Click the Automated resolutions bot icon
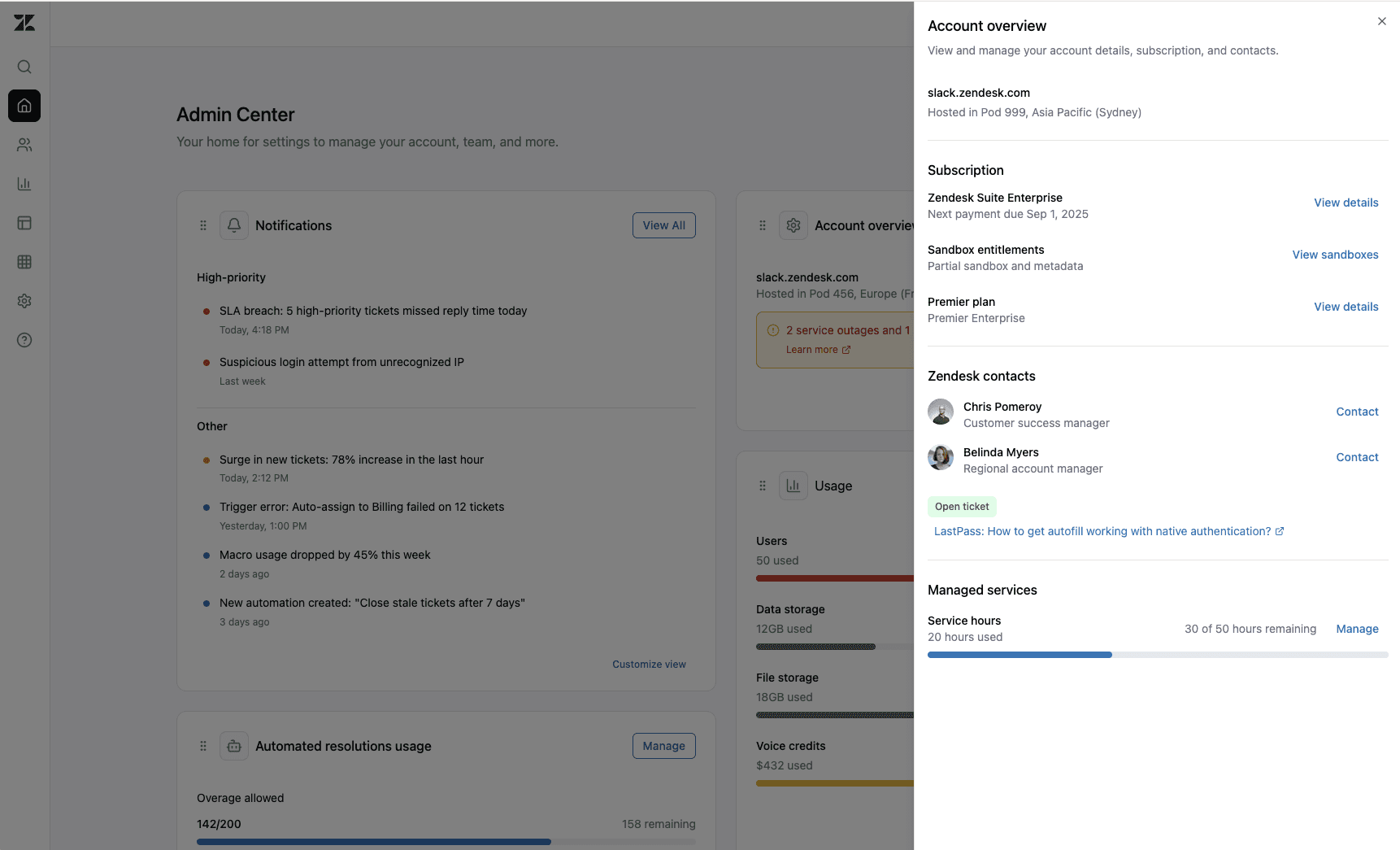1400x850 pixels. point(234,746)
